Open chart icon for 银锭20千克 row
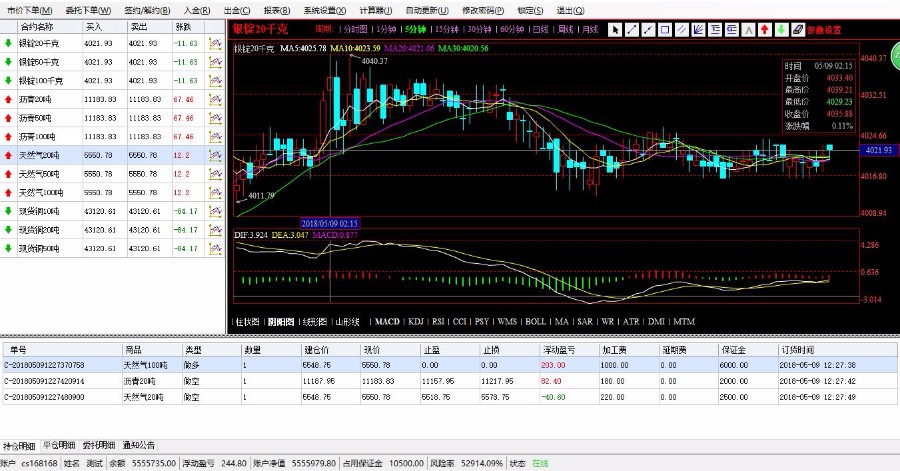The width and height of the screenshot is (900, 471). click(x=215, y=43)
